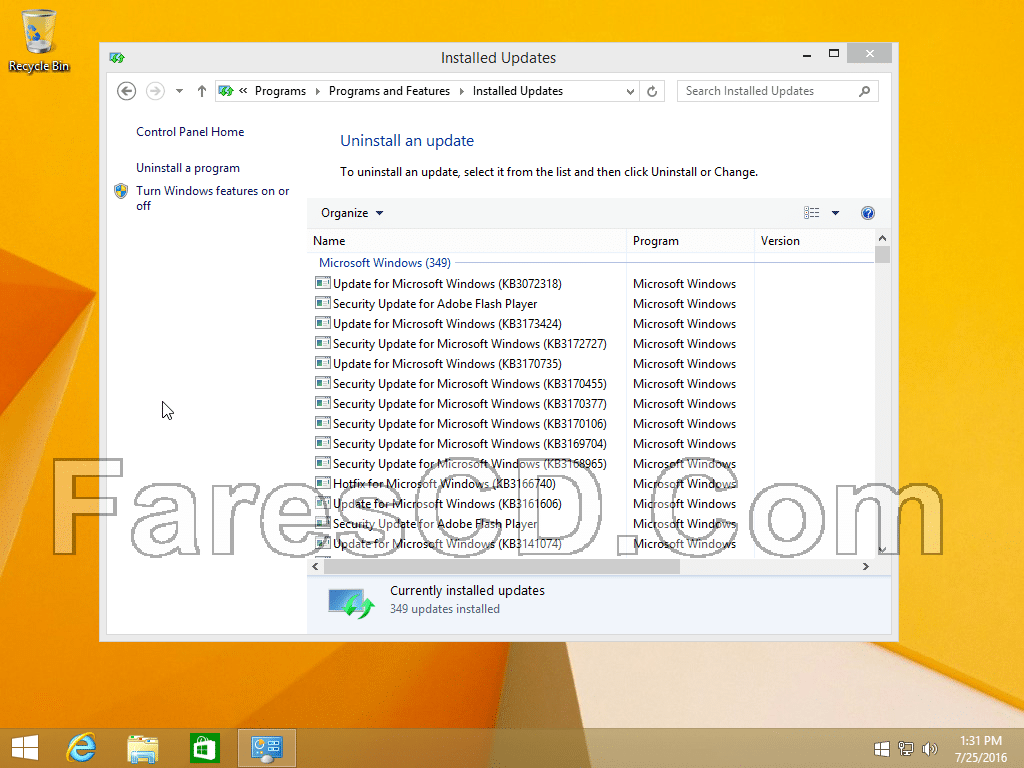The height and width of the screenshot is (768, 1024).
Task: Select Update for Microsoft Windows (KB3072318)
Action: [447, 284]
